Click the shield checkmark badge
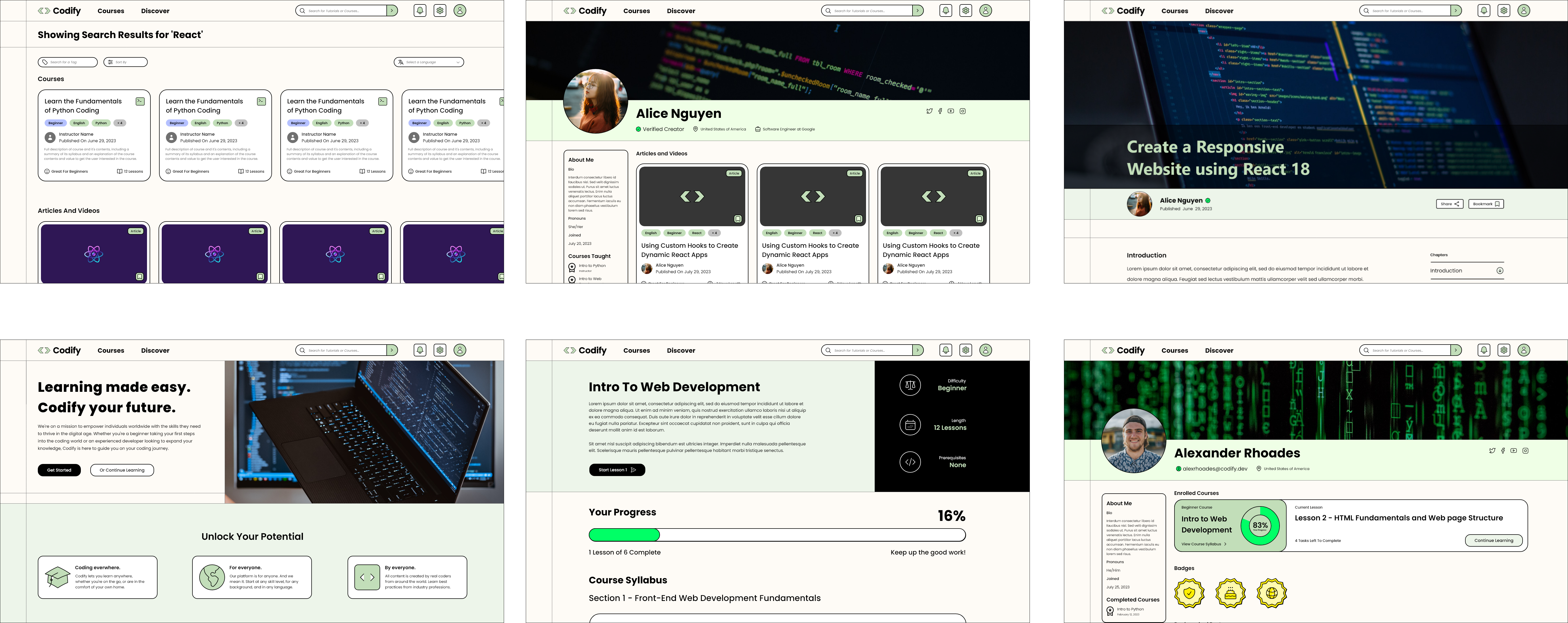This screenshot has height=623, width=1568. click(x=1189, y=593)
